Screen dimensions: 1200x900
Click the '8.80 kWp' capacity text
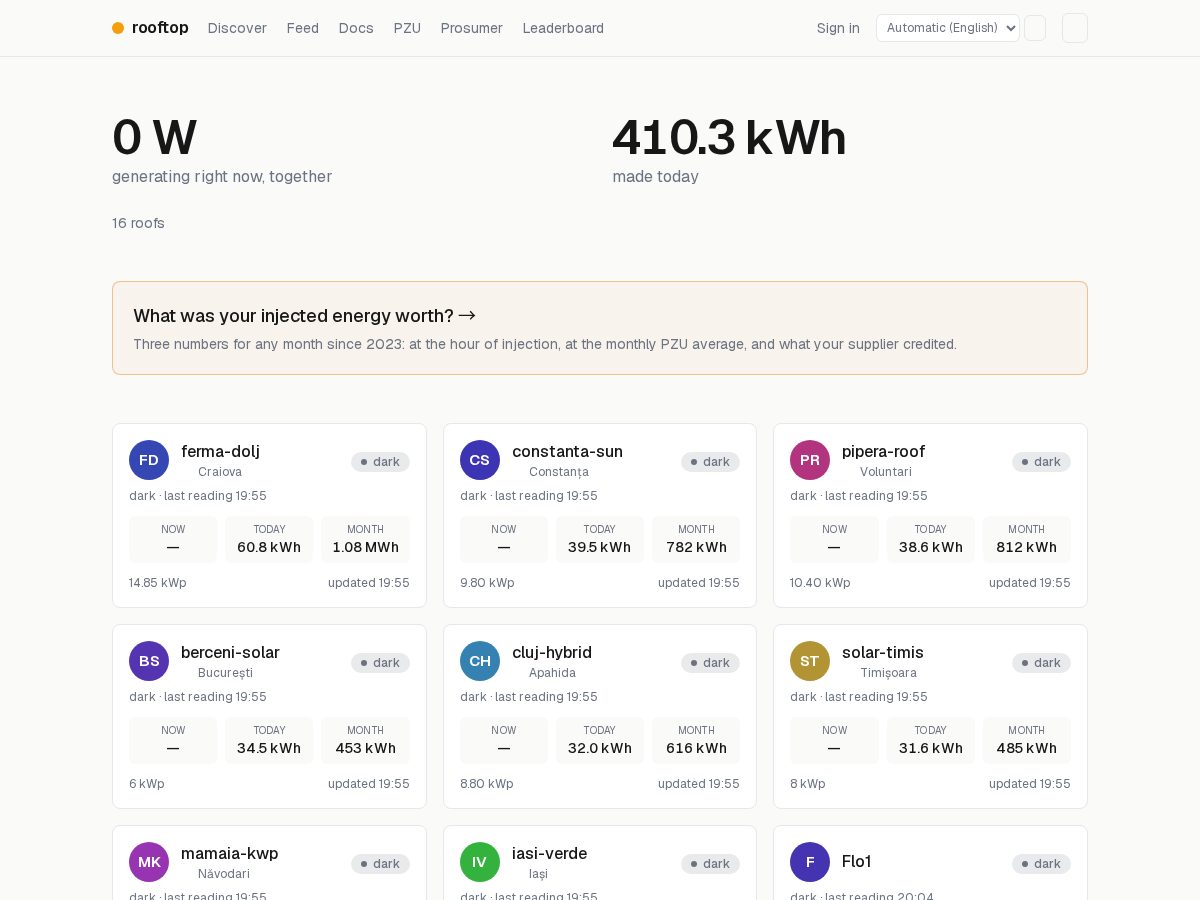click(486, 784)
